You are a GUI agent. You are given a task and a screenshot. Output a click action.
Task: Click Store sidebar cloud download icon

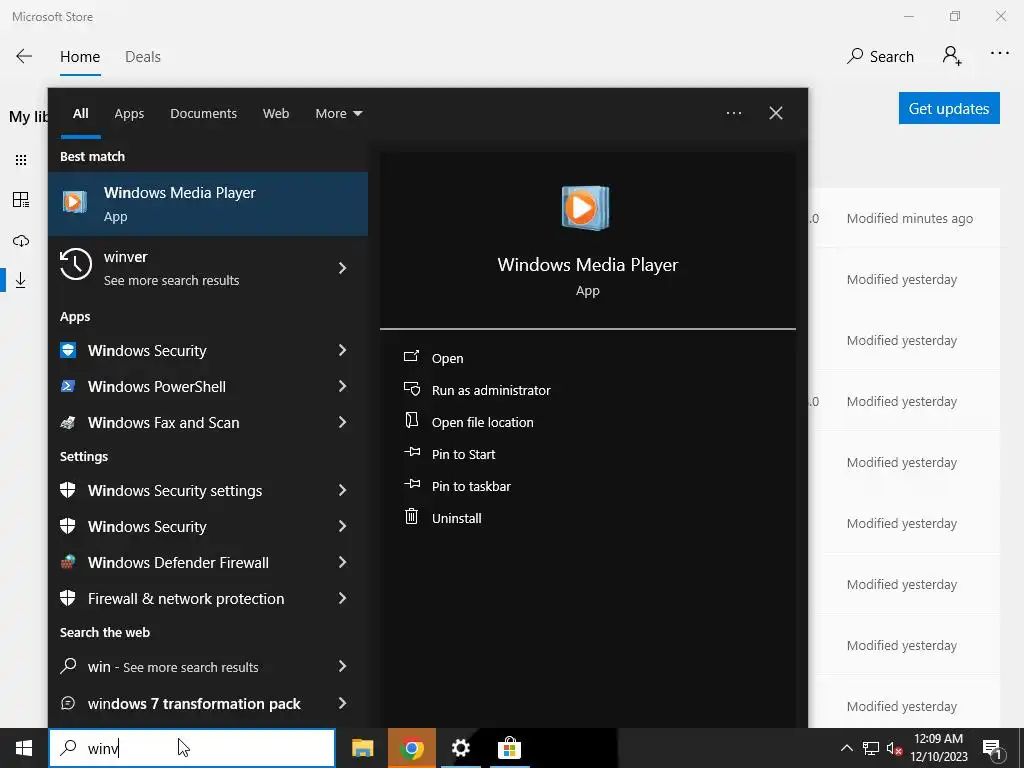tap(21, 240)
